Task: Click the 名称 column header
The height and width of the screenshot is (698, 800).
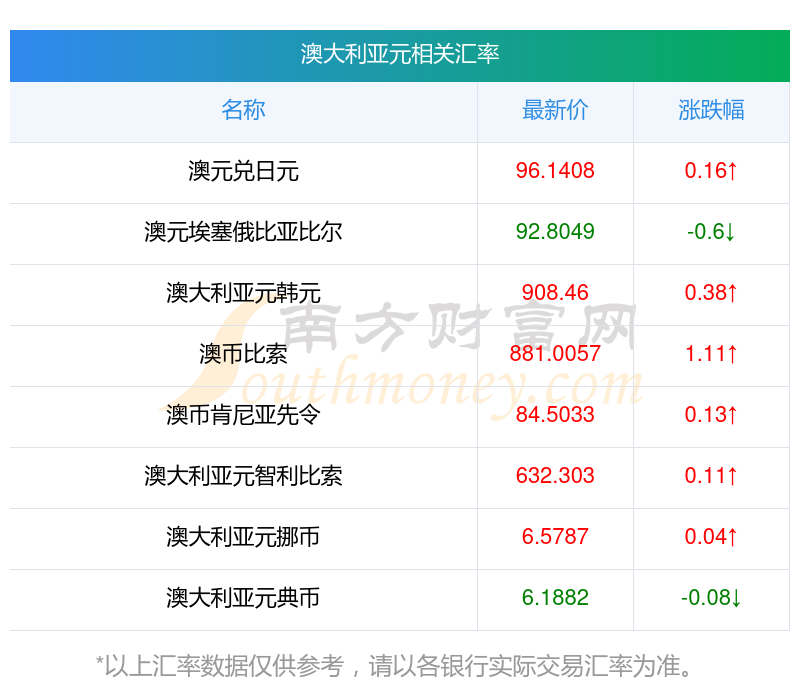Action: [x=243, y=110]
